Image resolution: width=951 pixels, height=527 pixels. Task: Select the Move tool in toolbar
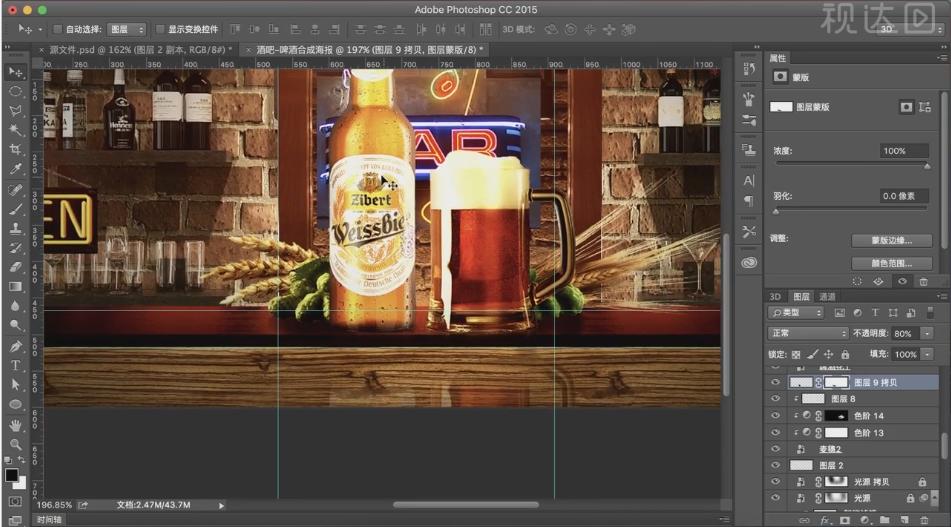(x=16, y=72)
